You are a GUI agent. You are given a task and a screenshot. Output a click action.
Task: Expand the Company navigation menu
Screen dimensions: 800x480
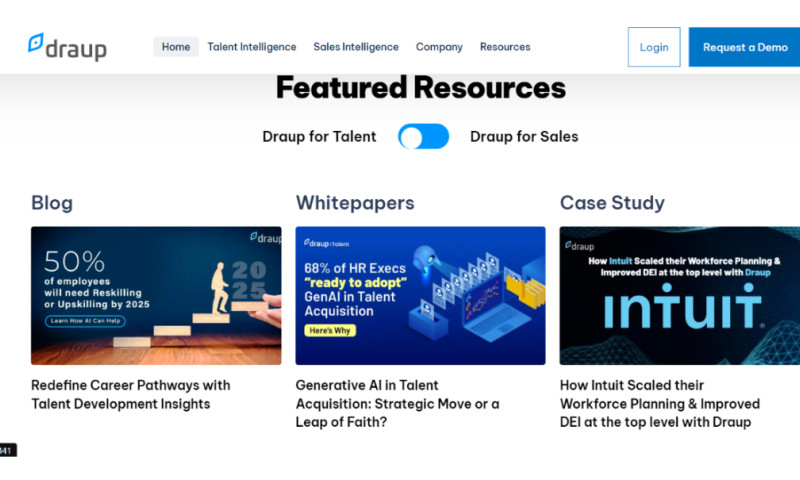coord(439,47)
